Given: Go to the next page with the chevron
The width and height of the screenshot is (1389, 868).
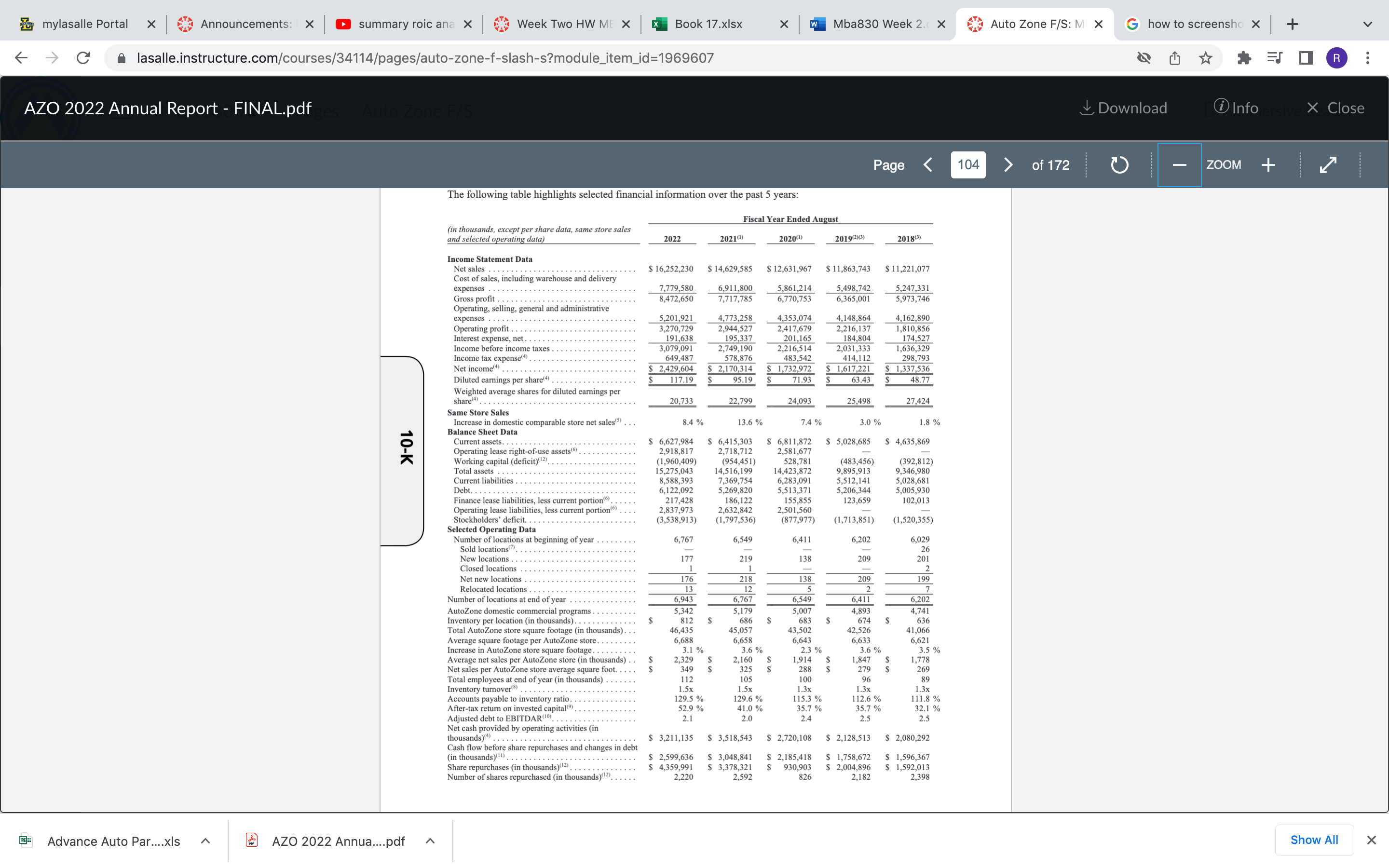Looking at the screenshot, I should coord(1008,165).
